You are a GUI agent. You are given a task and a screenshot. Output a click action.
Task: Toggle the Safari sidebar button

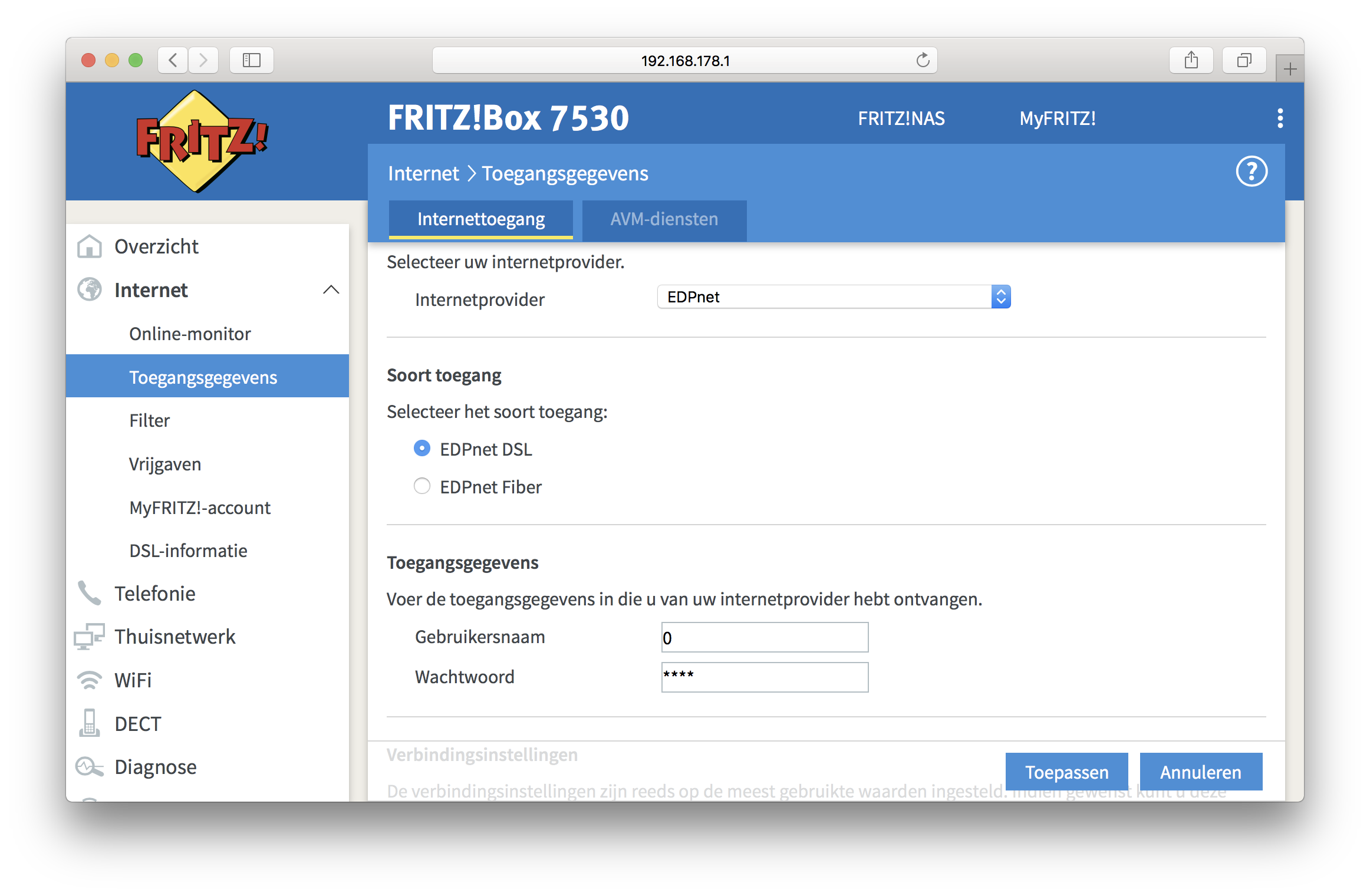click(252, 60)
